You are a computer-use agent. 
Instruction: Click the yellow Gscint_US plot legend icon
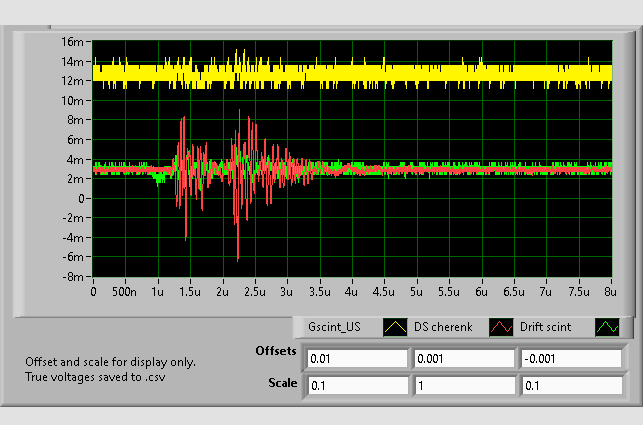pos(395,327)
